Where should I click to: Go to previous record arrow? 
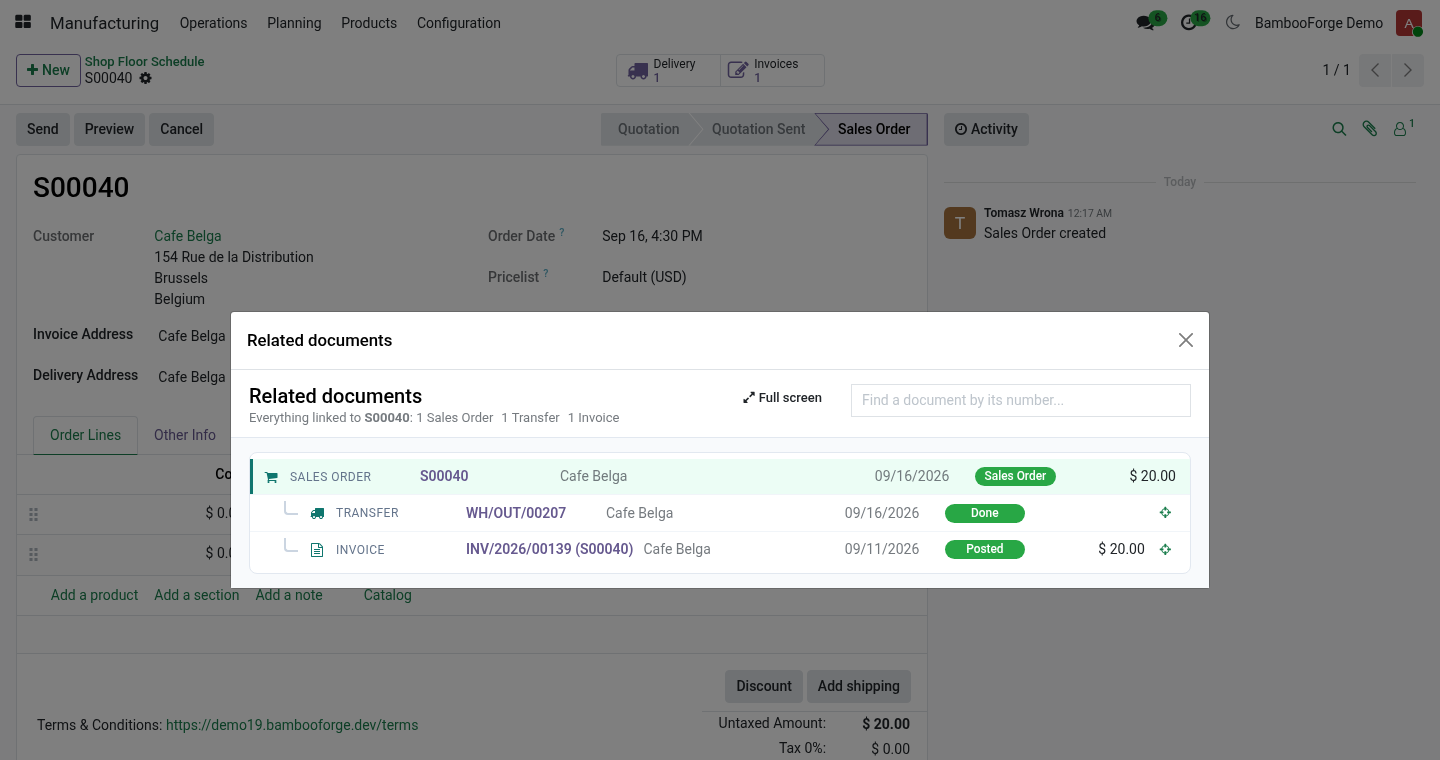tap(1376, 70)
